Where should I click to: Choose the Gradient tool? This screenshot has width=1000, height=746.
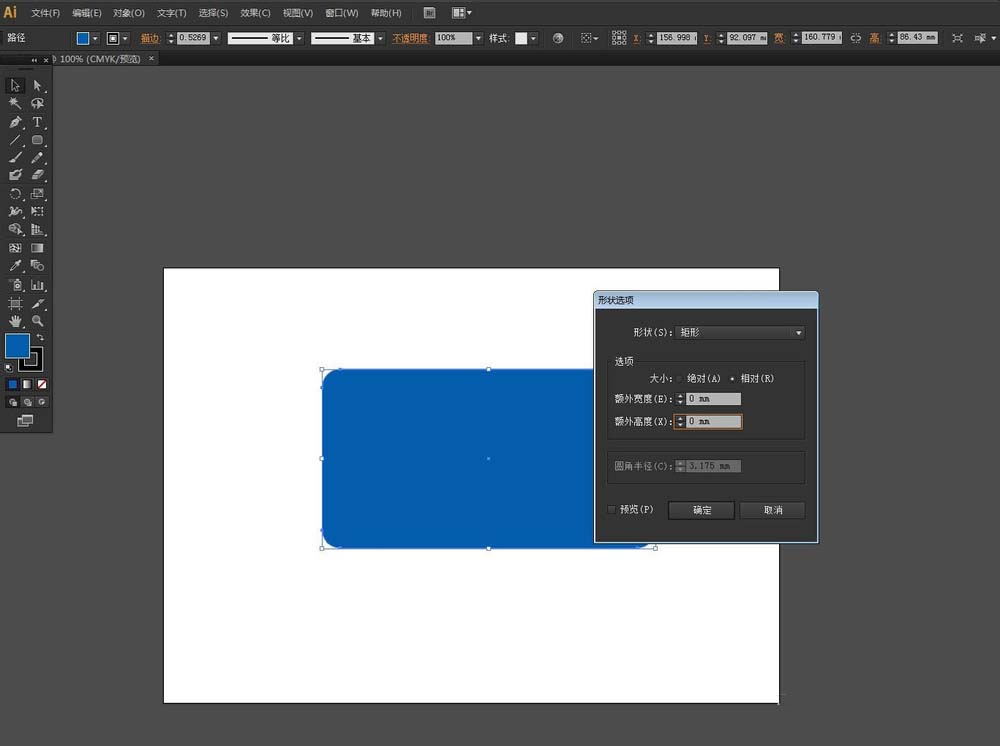37,248
